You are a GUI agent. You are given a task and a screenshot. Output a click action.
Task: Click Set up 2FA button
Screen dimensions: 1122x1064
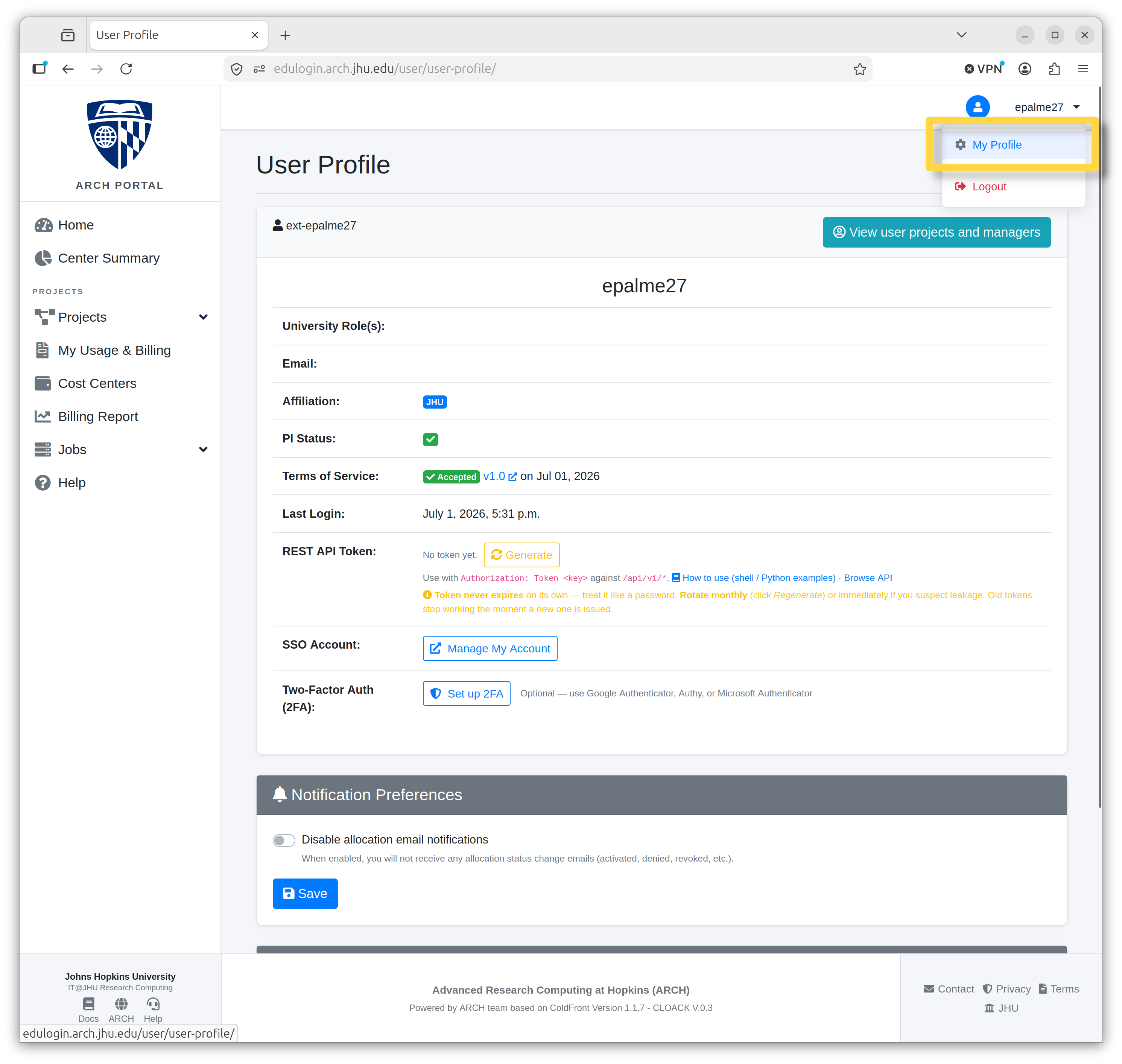(x=466, y=694)
